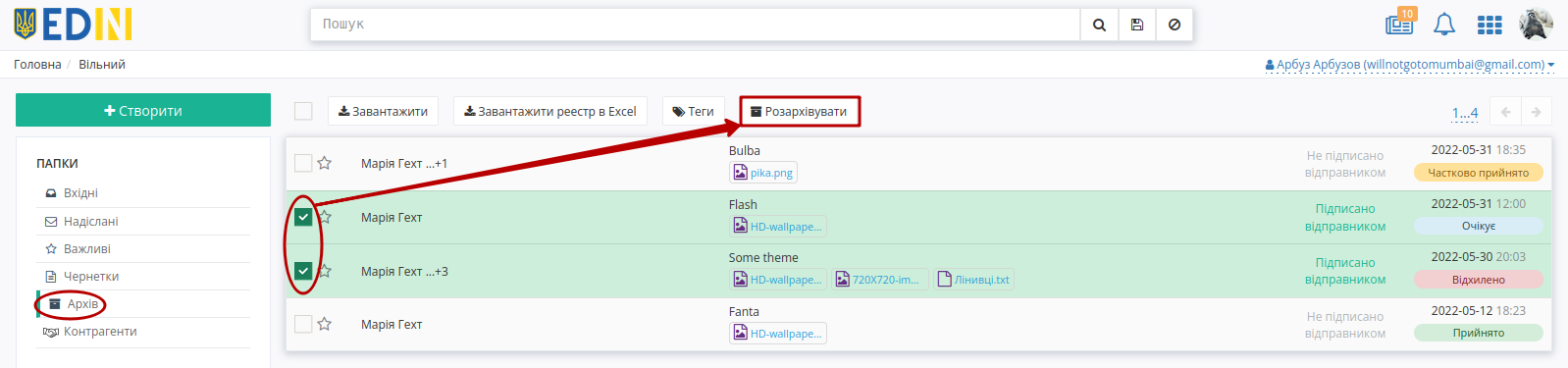
Task: Clear the search with the ban icon
Action: pyautogui.click(x=1174, y=25)
